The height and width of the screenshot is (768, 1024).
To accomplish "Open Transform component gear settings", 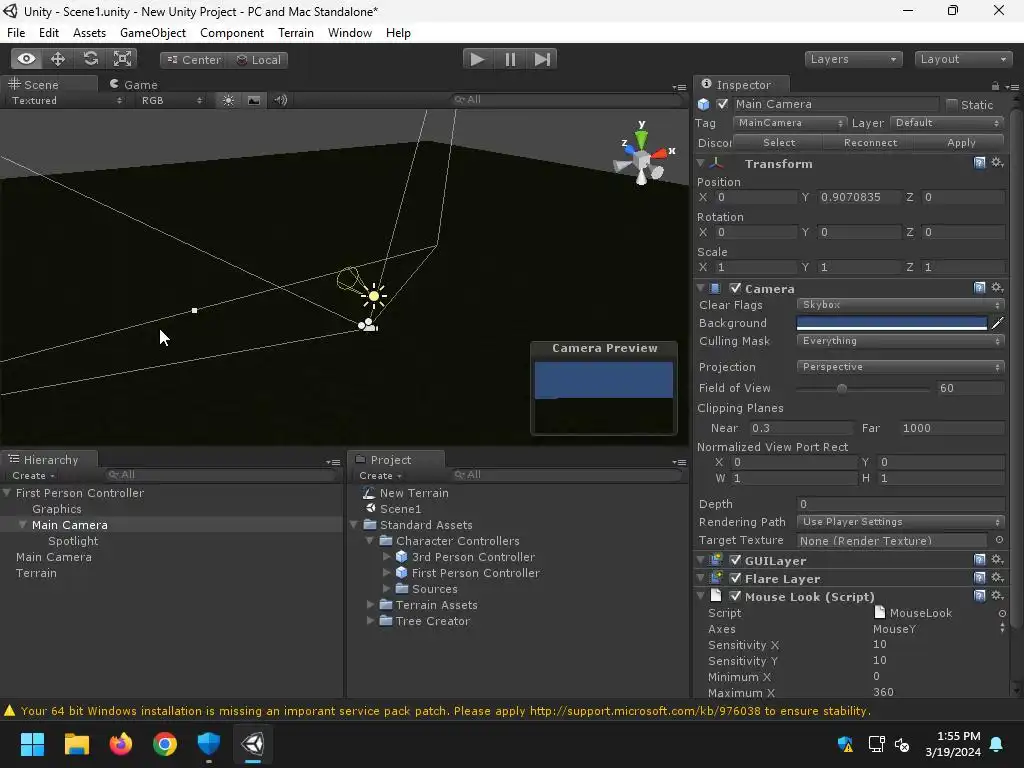I will pos(997,163).
